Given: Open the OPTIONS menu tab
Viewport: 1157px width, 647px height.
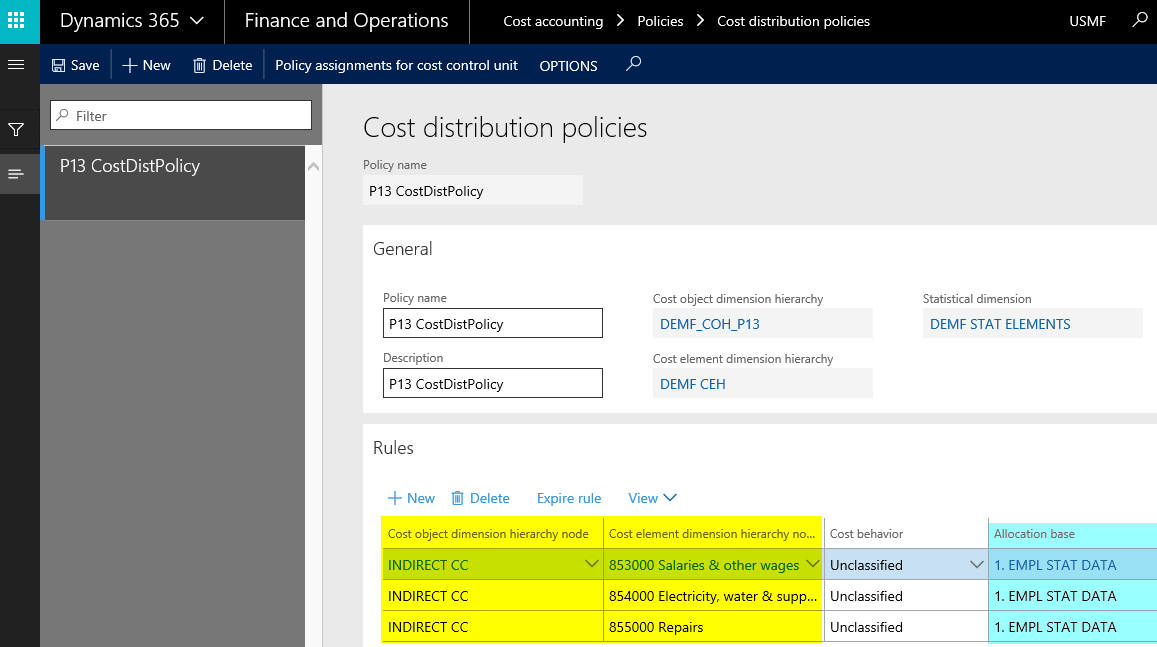Looking at the screenshot, I should [568, 66].
